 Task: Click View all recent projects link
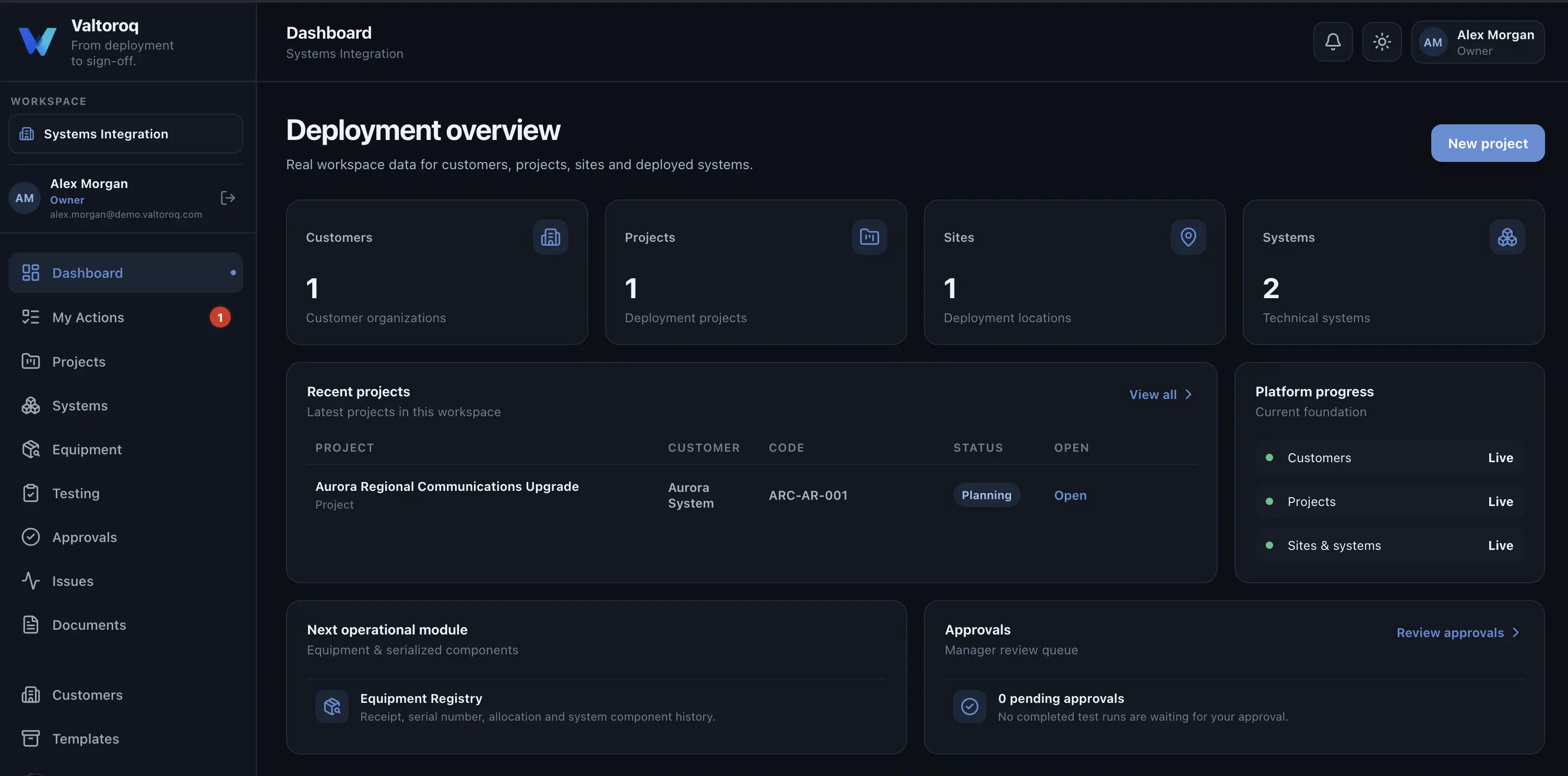tap(1161, 395)
